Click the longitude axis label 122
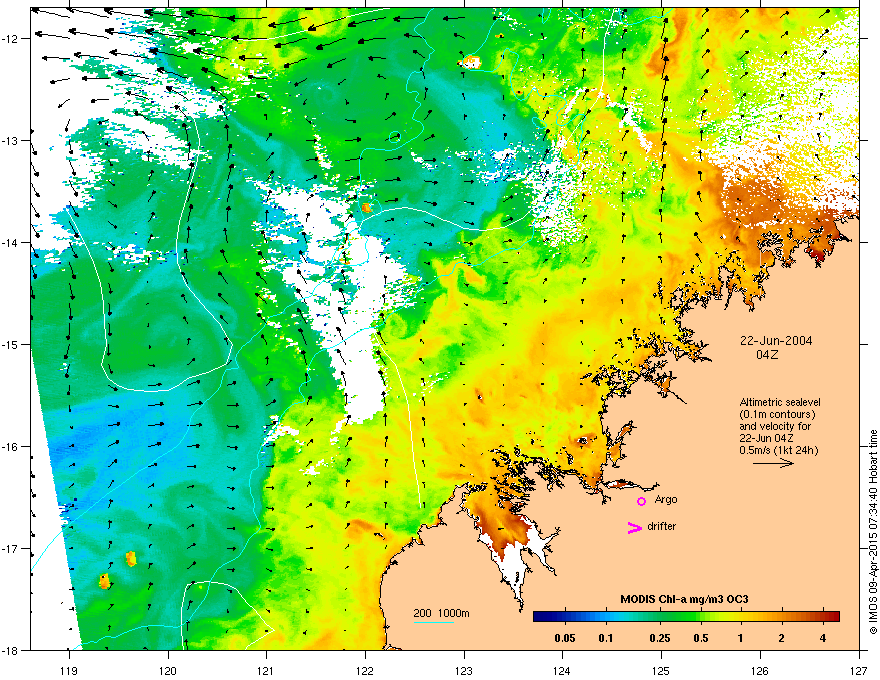 point(365,670)
